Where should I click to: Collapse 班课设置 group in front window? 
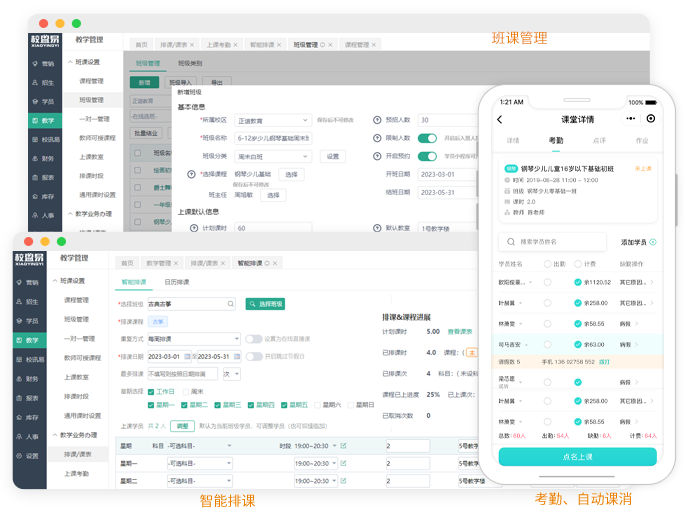pos(55,280)
